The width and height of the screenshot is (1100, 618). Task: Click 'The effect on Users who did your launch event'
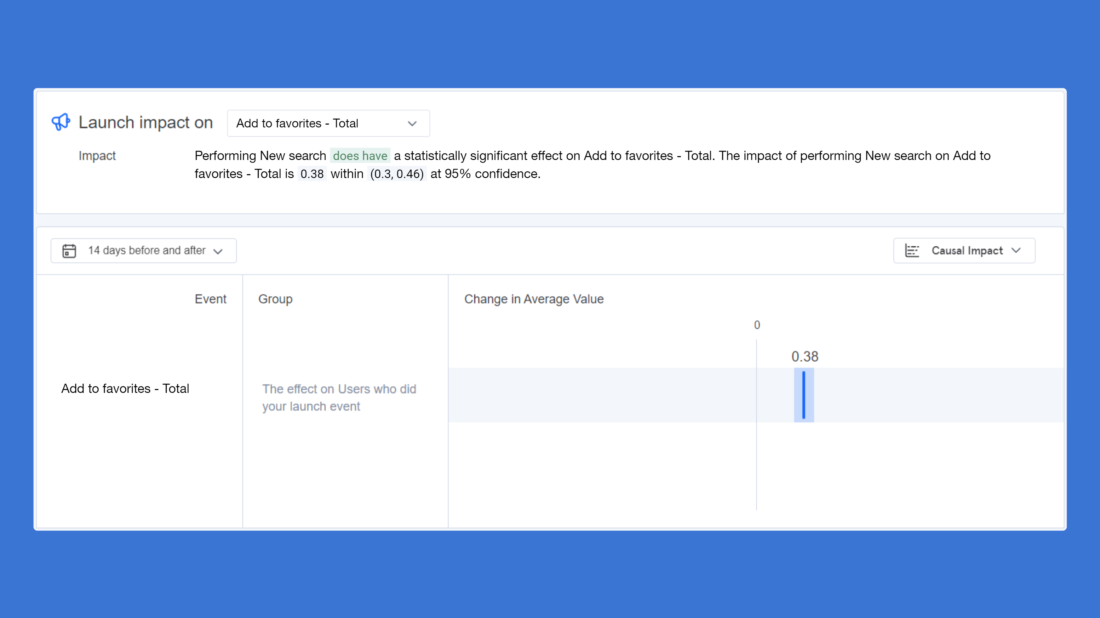[339, 397]
